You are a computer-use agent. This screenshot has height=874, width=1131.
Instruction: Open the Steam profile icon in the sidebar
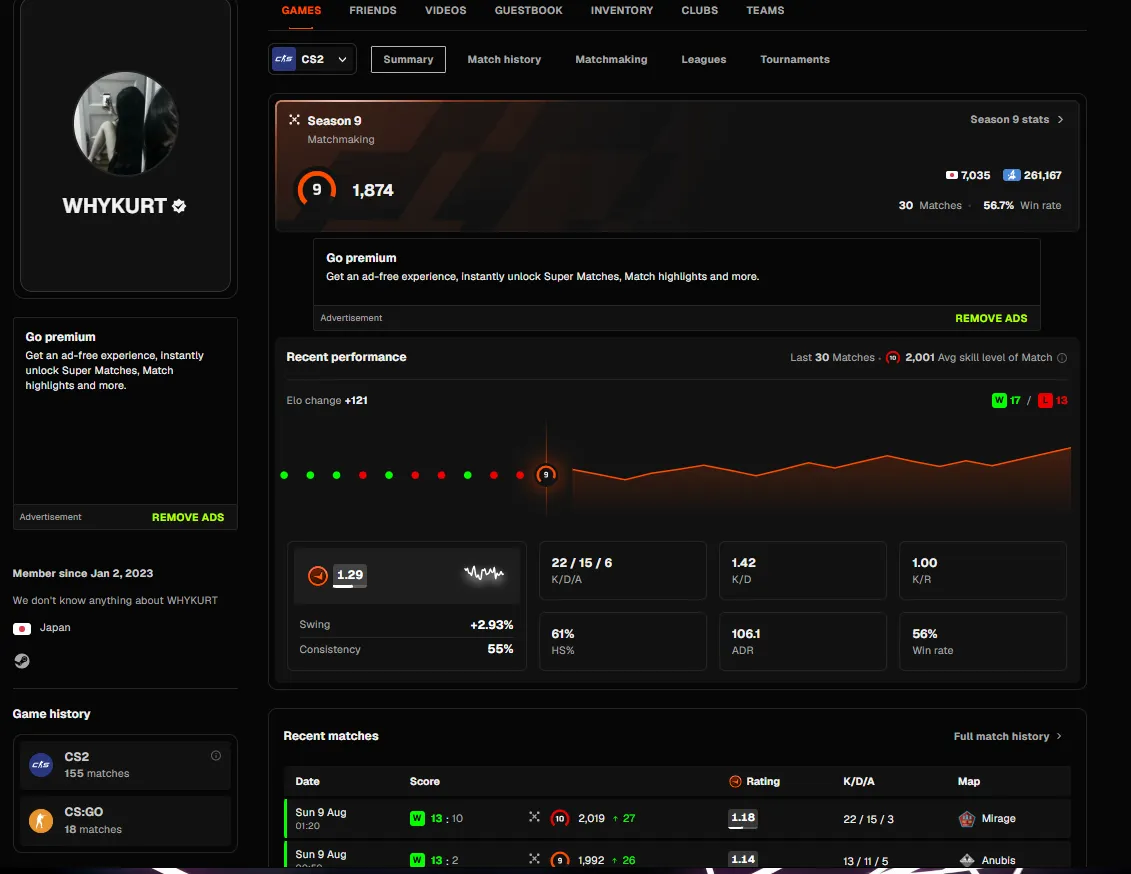[22, 661]
